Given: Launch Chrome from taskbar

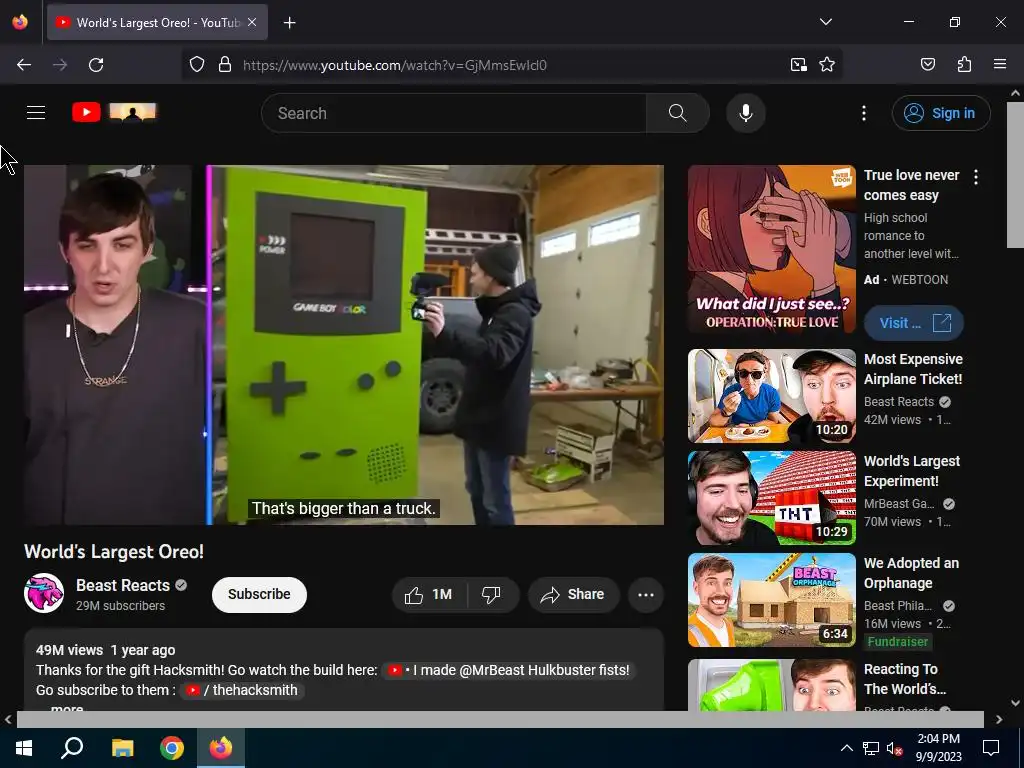Looking at the screenshot, I should [x=172, y=748].
